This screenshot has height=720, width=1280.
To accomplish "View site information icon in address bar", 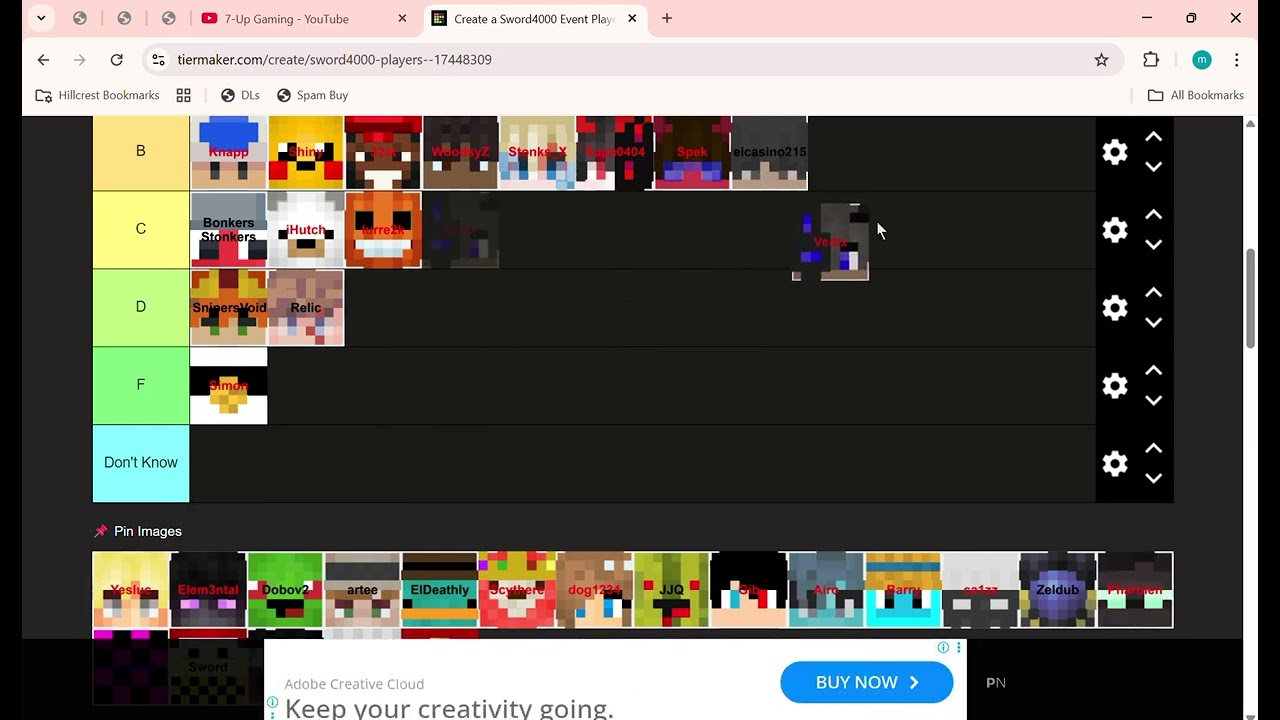I will 158,60.
